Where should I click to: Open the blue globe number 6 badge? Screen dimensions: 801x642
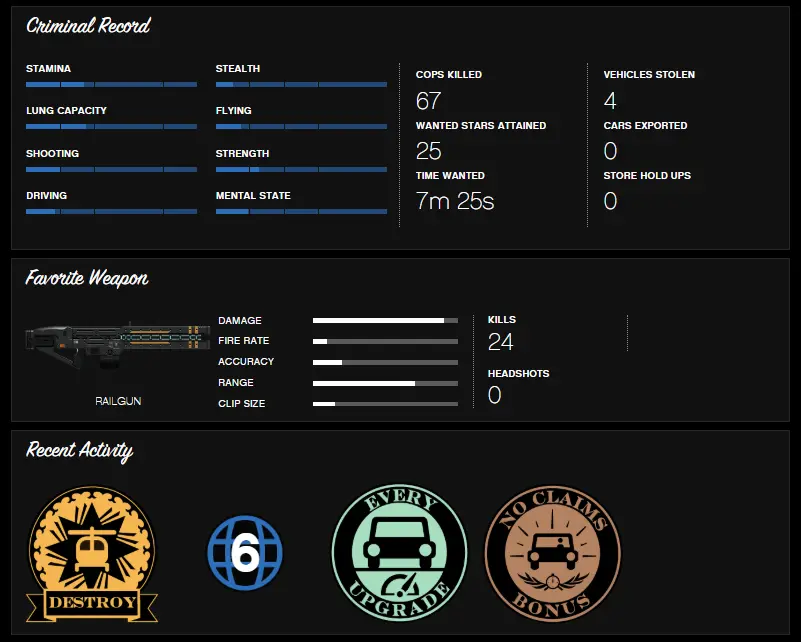click(245, 553)
